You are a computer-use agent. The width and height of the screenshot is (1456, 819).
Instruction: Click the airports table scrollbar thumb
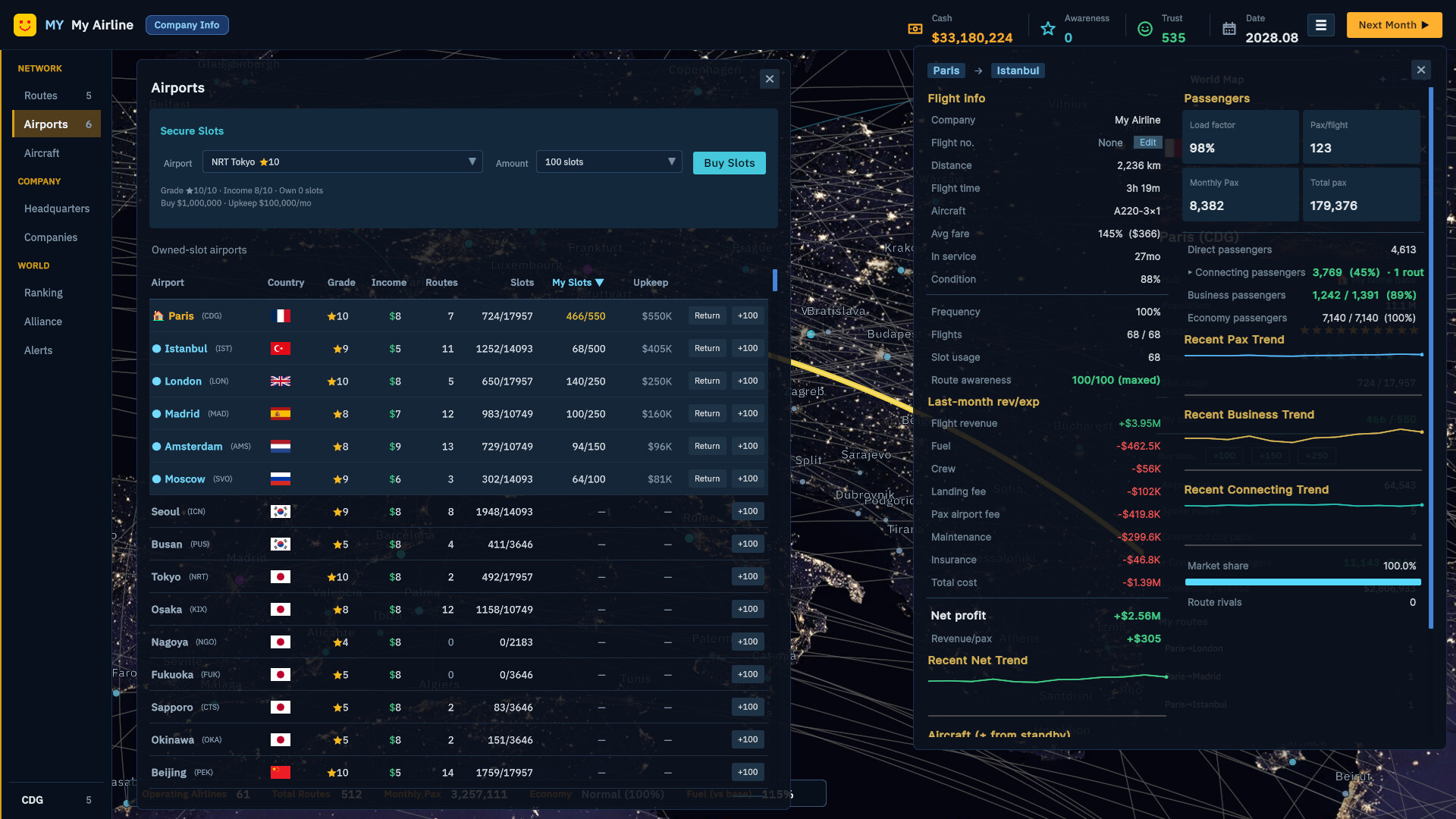[775, 280]
